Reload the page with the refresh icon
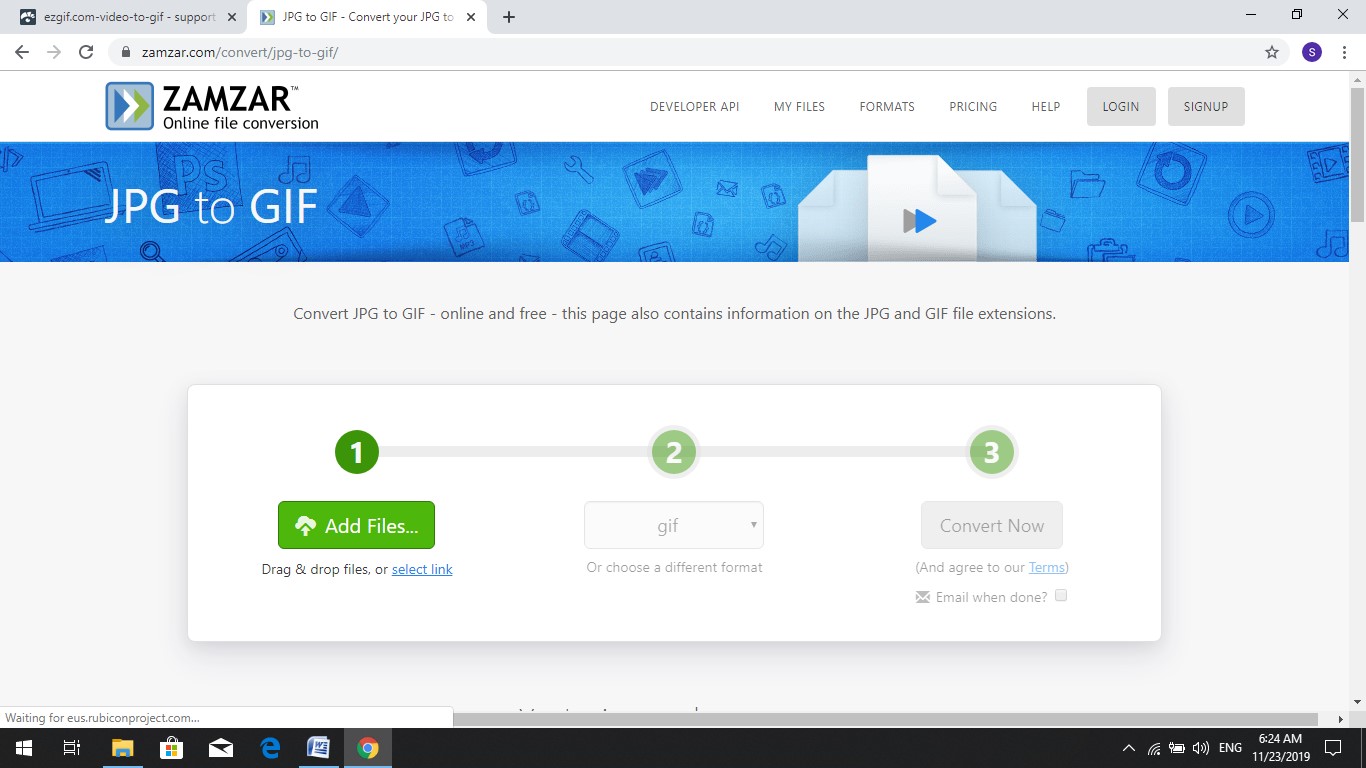This screenshot has height=768, width=1366. pos(86,52)
